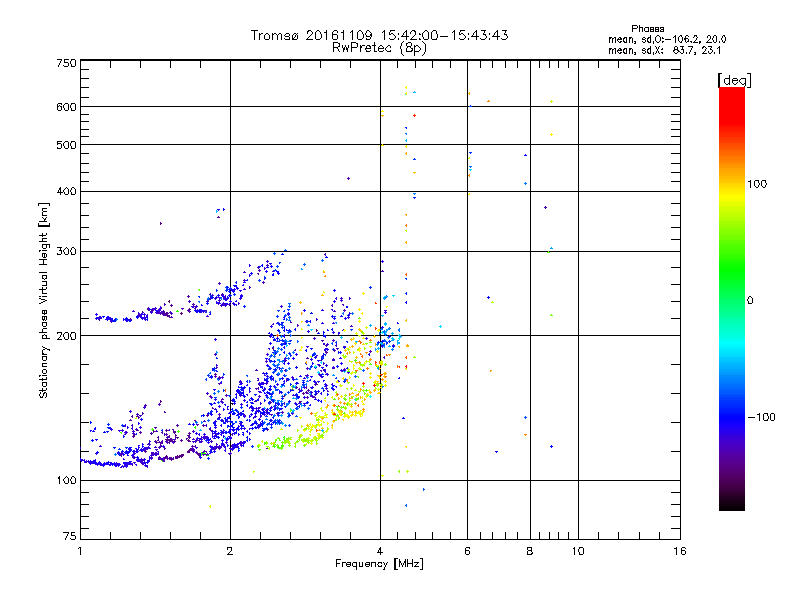The image size is (800, 600).
Task: Click the x-axis tick label '8'
Action: pyautogui.click(x=530, y=551)
